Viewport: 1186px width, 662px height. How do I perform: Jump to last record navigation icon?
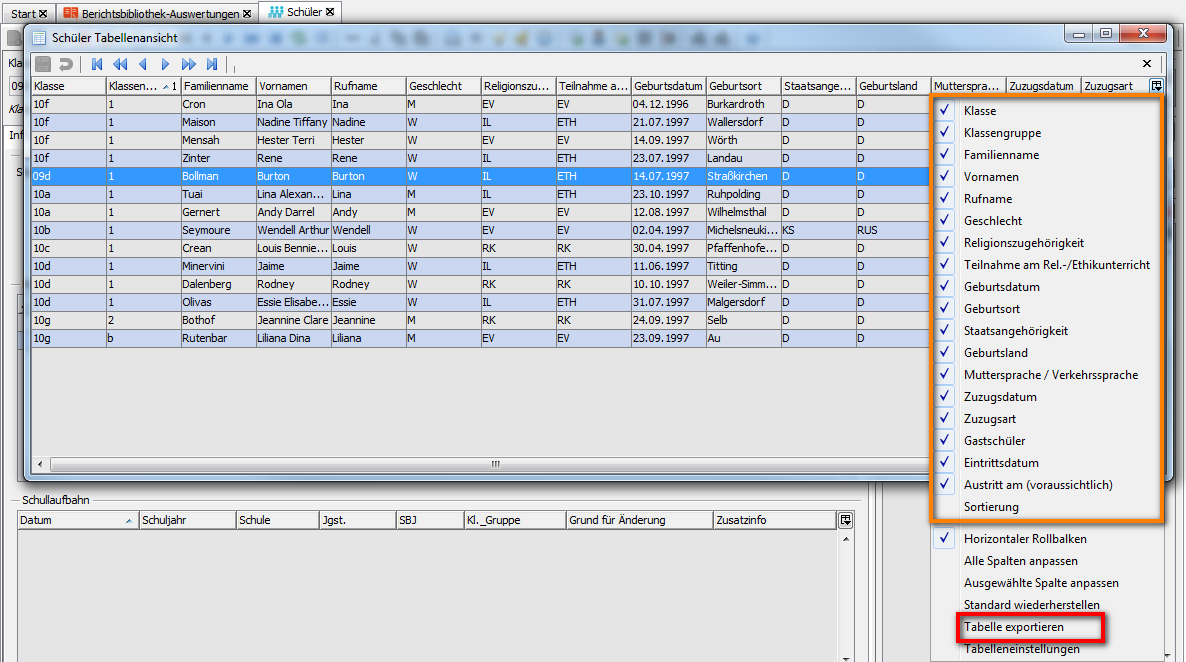[212, 64]
